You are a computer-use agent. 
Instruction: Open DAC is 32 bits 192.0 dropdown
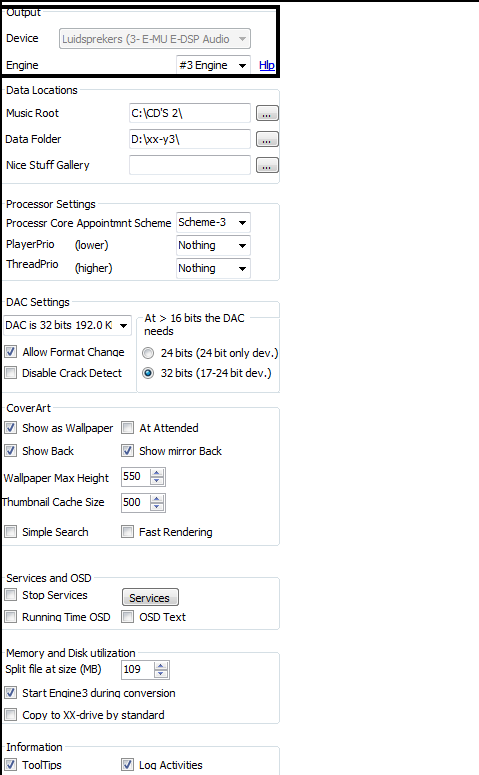coord(67,325)
